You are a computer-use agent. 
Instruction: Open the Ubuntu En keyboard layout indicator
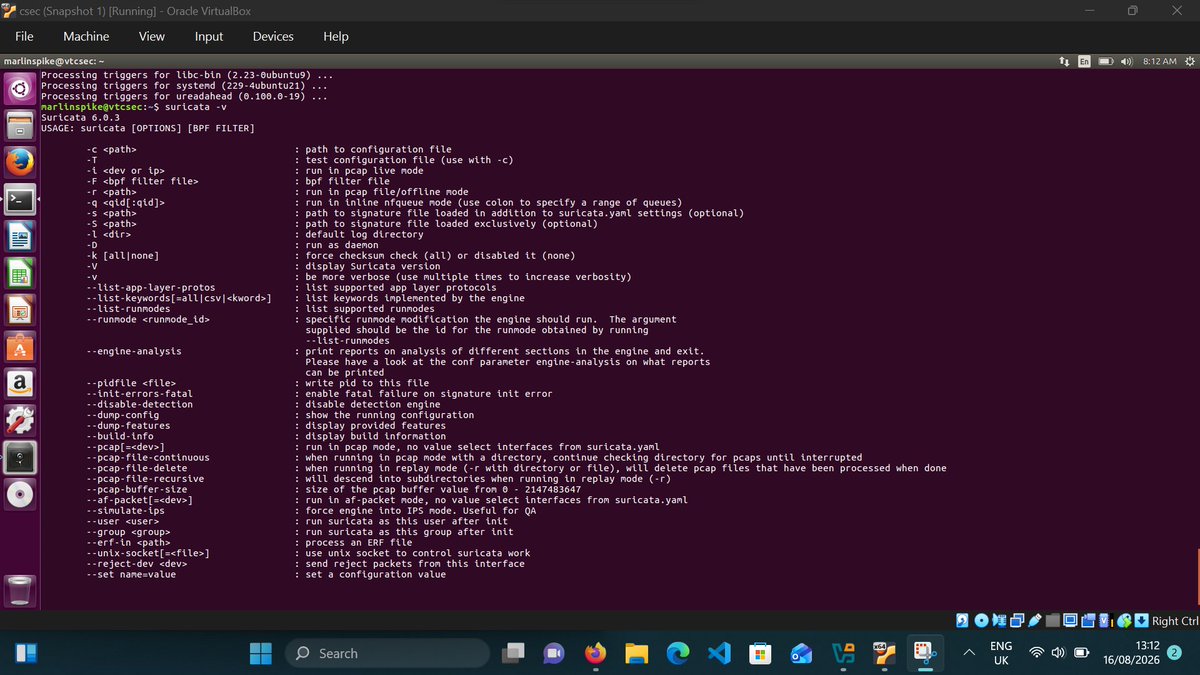click(x=1083, y=61)
